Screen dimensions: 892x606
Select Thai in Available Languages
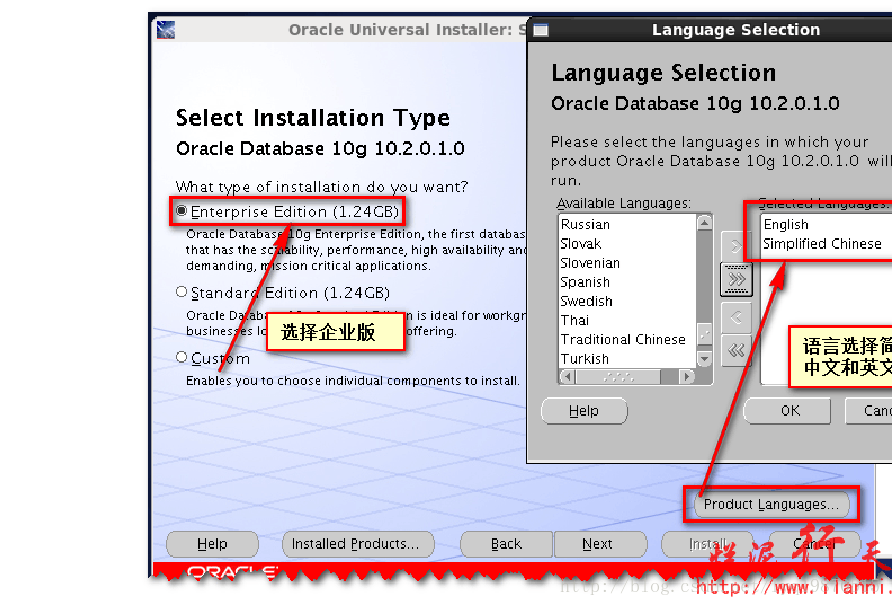coord(627,320)
